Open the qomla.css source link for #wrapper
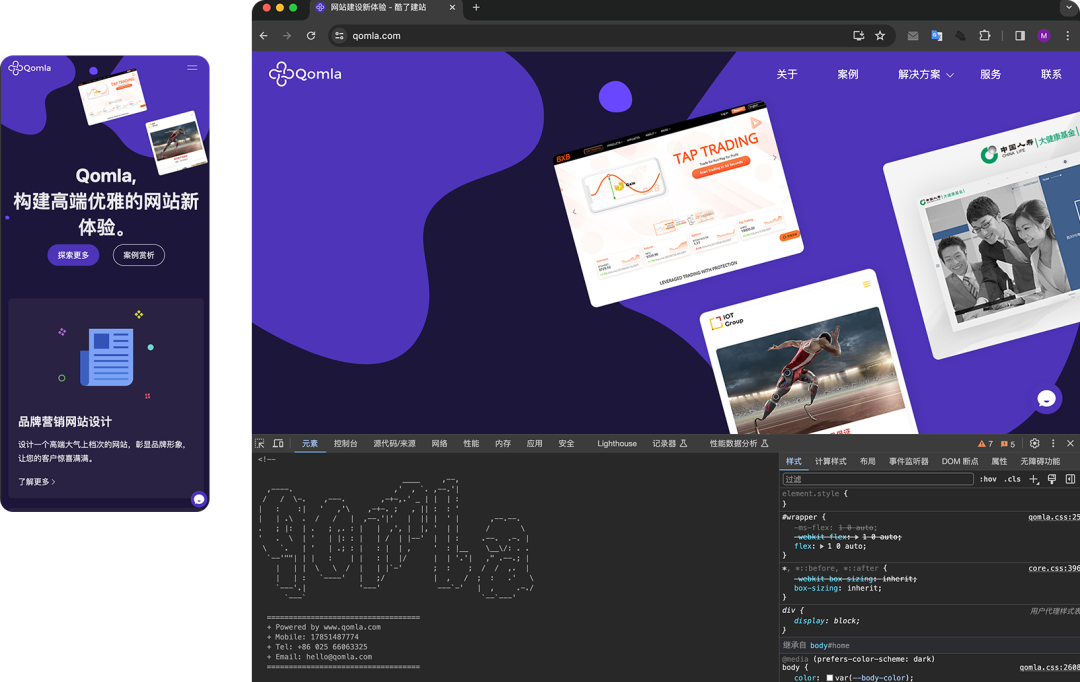 [1053, 517]
